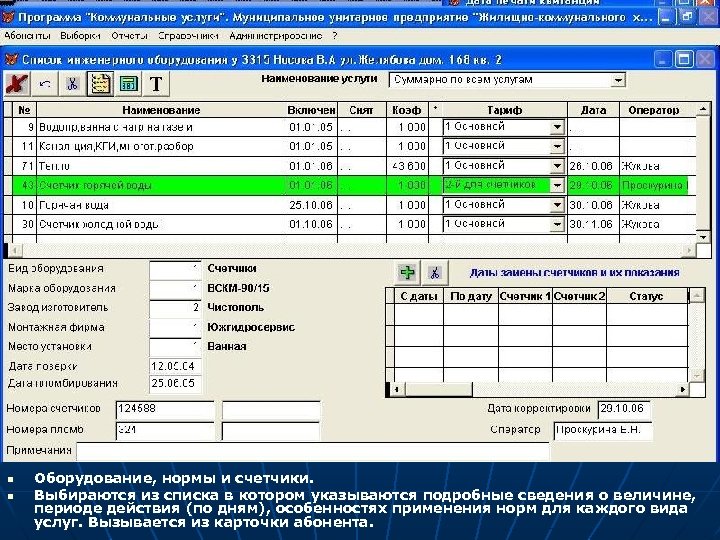Click the Монтажная фирма code field
720x540 pixels.
coord(175,327)
